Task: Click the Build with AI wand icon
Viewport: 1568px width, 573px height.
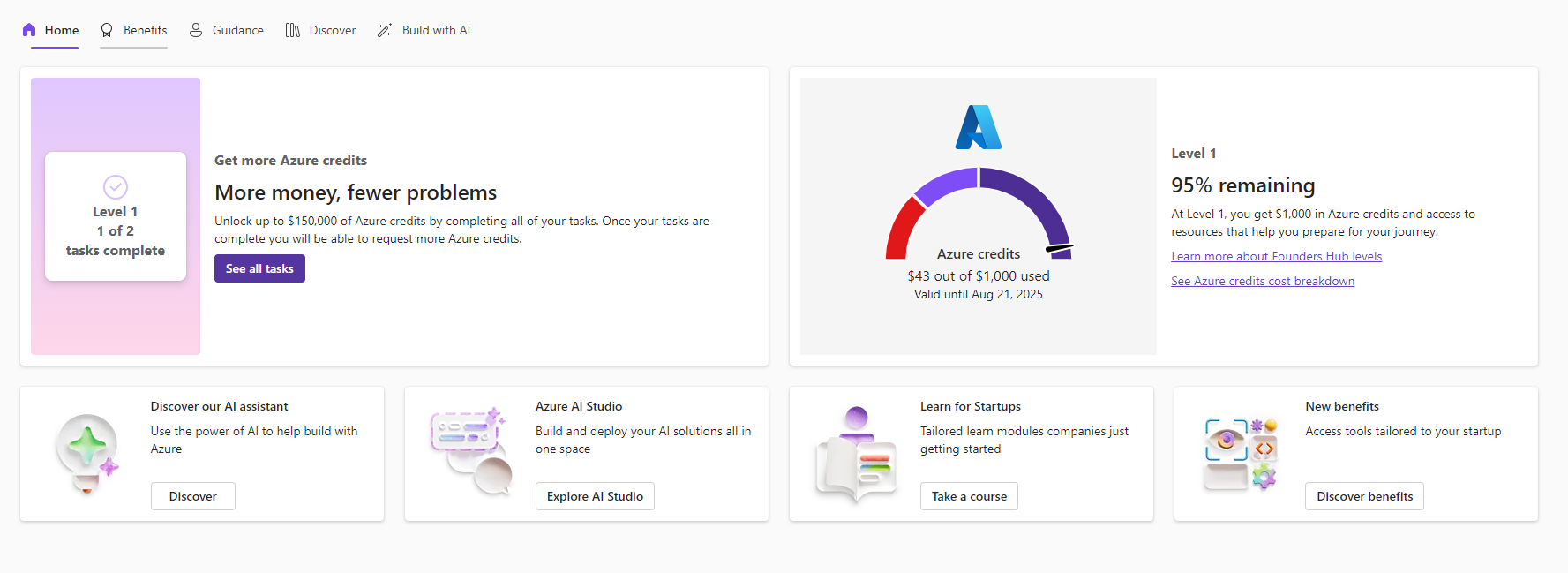Action: pyautogui.click(x=385, y=30)
